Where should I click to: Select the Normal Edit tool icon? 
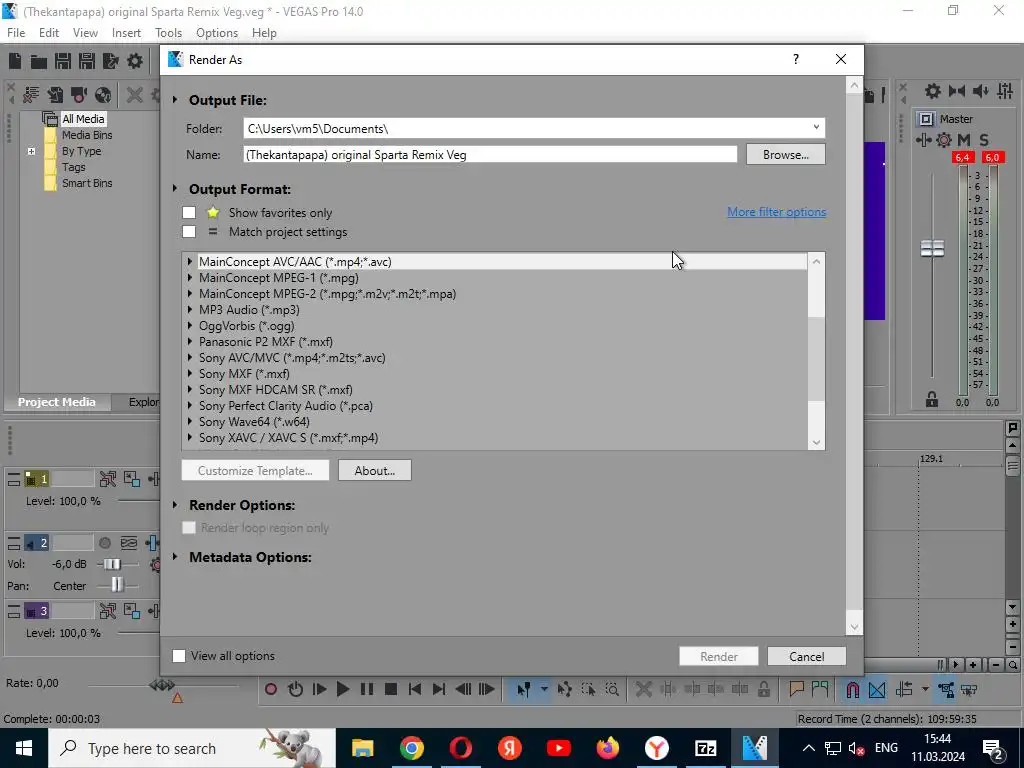tap(524, 689)
